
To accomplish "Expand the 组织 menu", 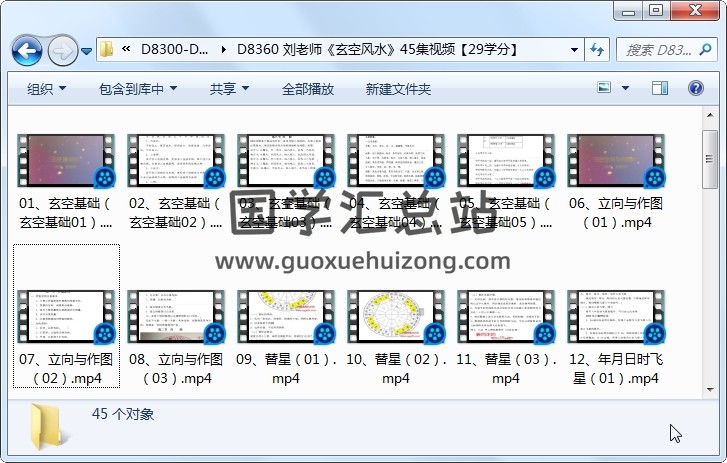I will [x=46, y=89].
